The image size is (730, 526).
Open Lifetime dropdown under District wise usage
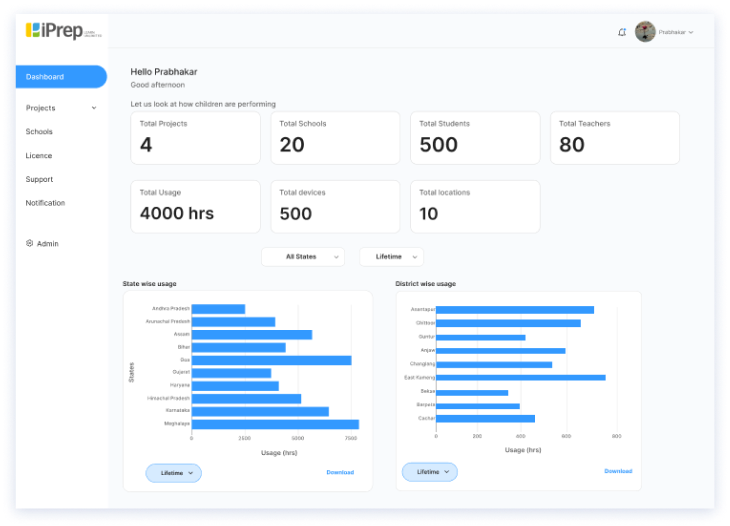click(430, 472)
